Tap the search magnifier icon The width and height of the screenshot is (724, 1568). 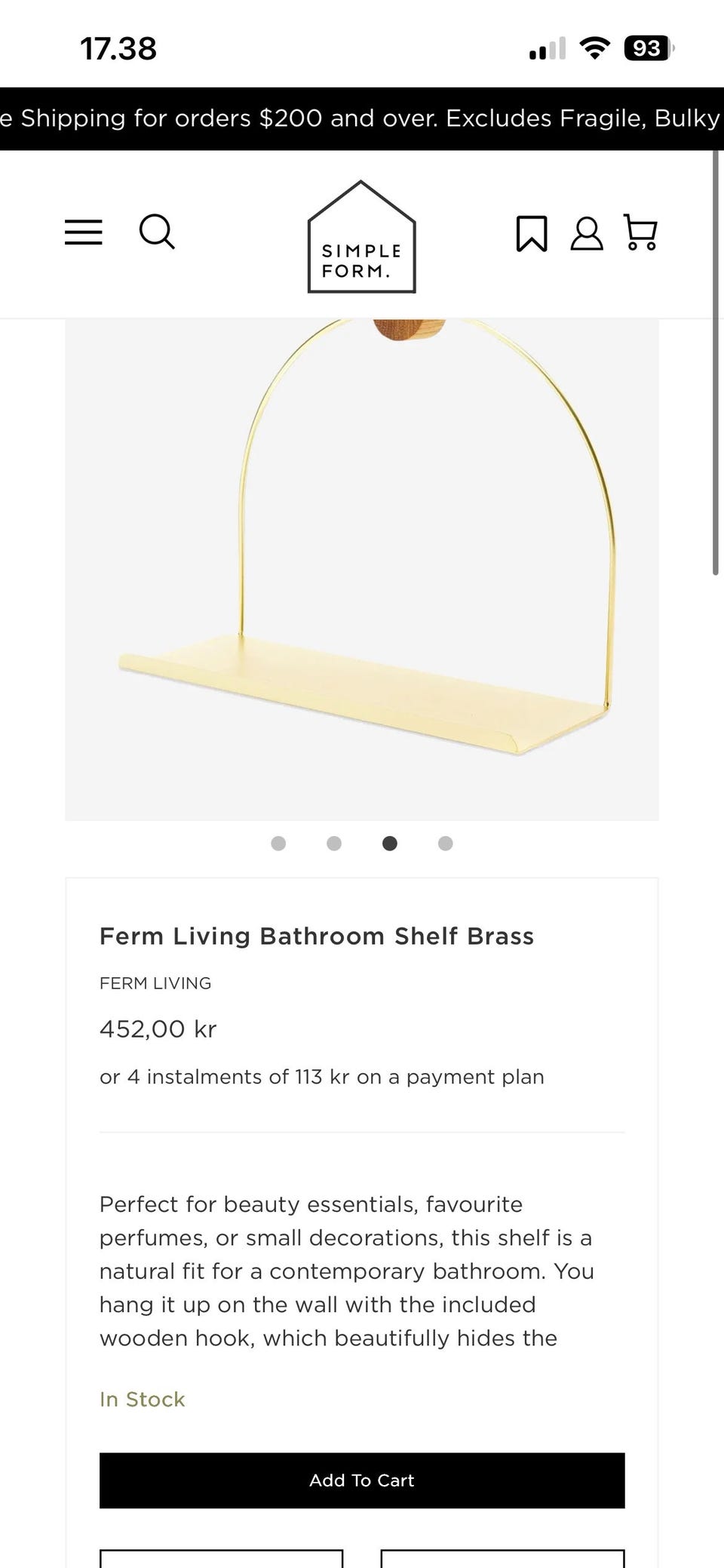[x=157, y=232]
